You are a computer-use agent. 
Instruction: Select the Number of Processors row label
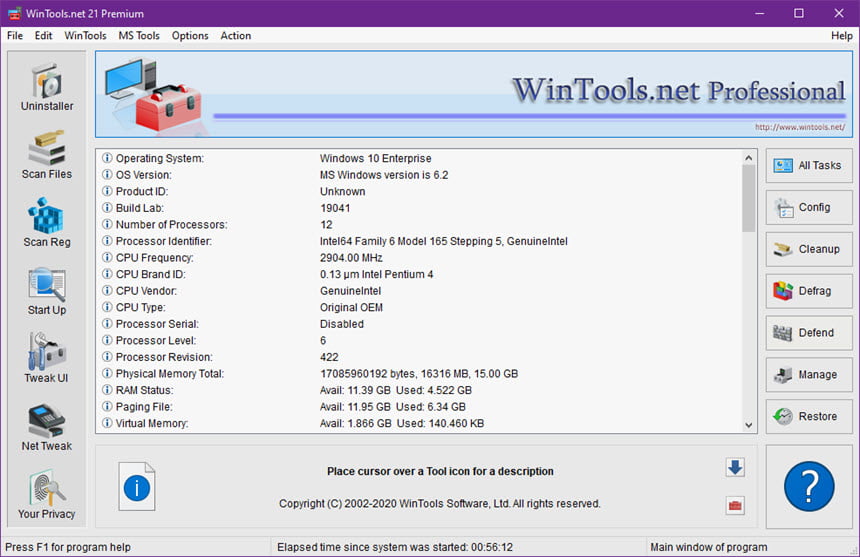[x=171, y=224]
